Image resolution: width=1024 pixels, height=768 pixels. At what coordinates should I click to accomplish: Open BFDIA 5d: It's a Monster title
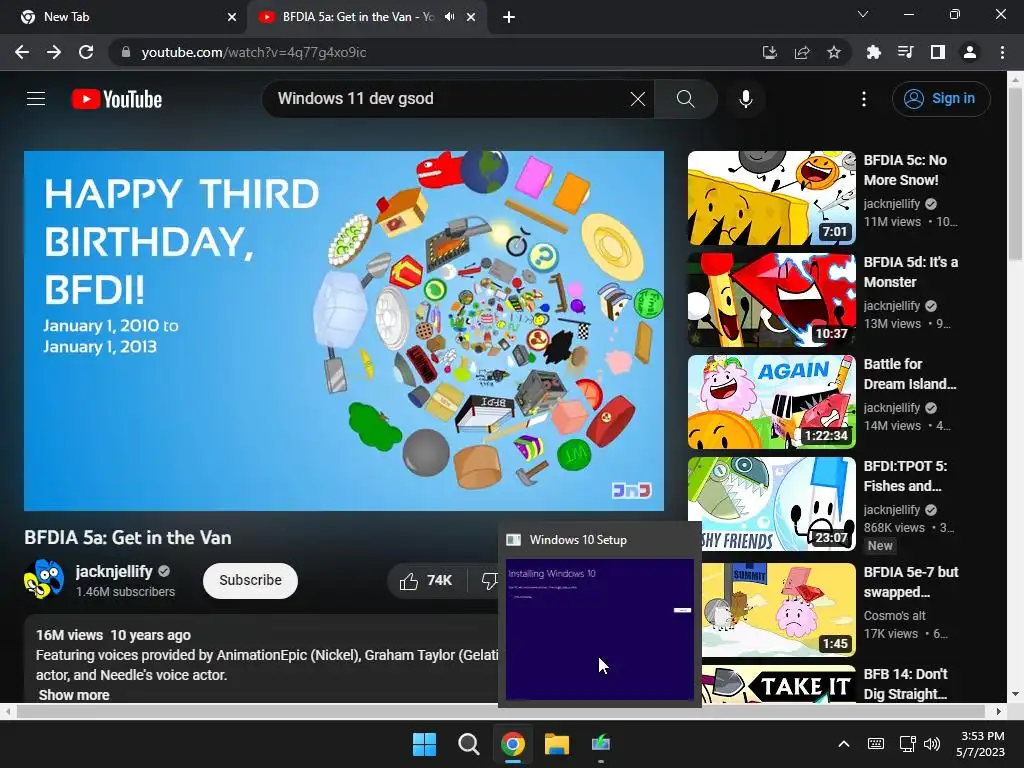(x=911, y=272)
